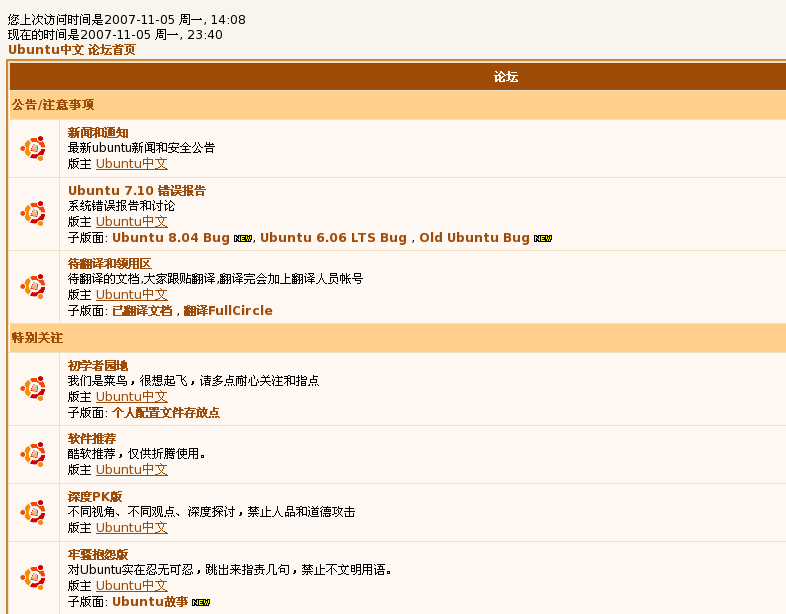Image resolution: width=786 pixels, height=614 pixels.
Task: Click the Ubuntu icon beside 牢骚抱怨版
Action: (x=33, y=577)
